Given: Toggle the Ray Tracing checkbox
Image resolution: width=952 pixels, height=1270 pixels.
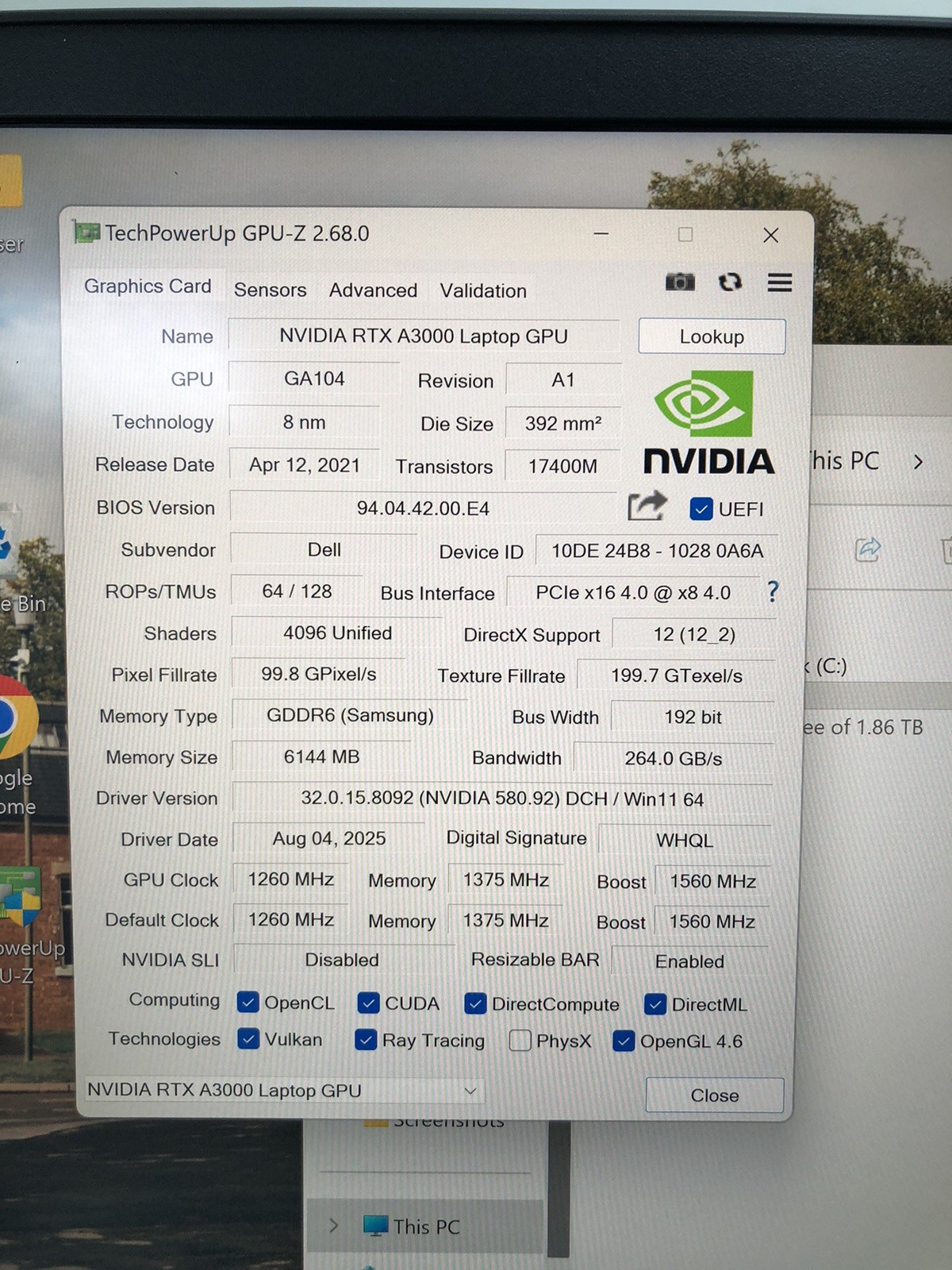Looking at the screenshot, I should coord(366,1040).
